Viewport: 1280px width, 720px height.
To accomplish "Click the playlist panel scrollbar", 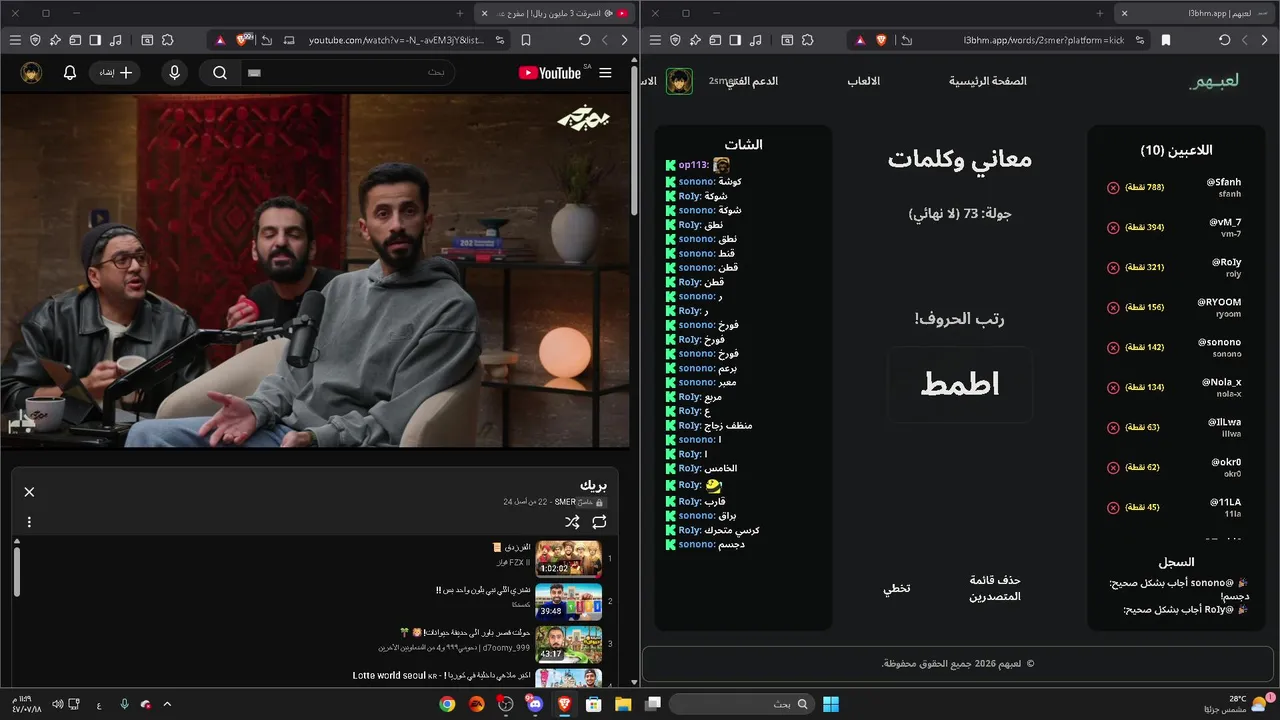I will click(x=16, y=570).
